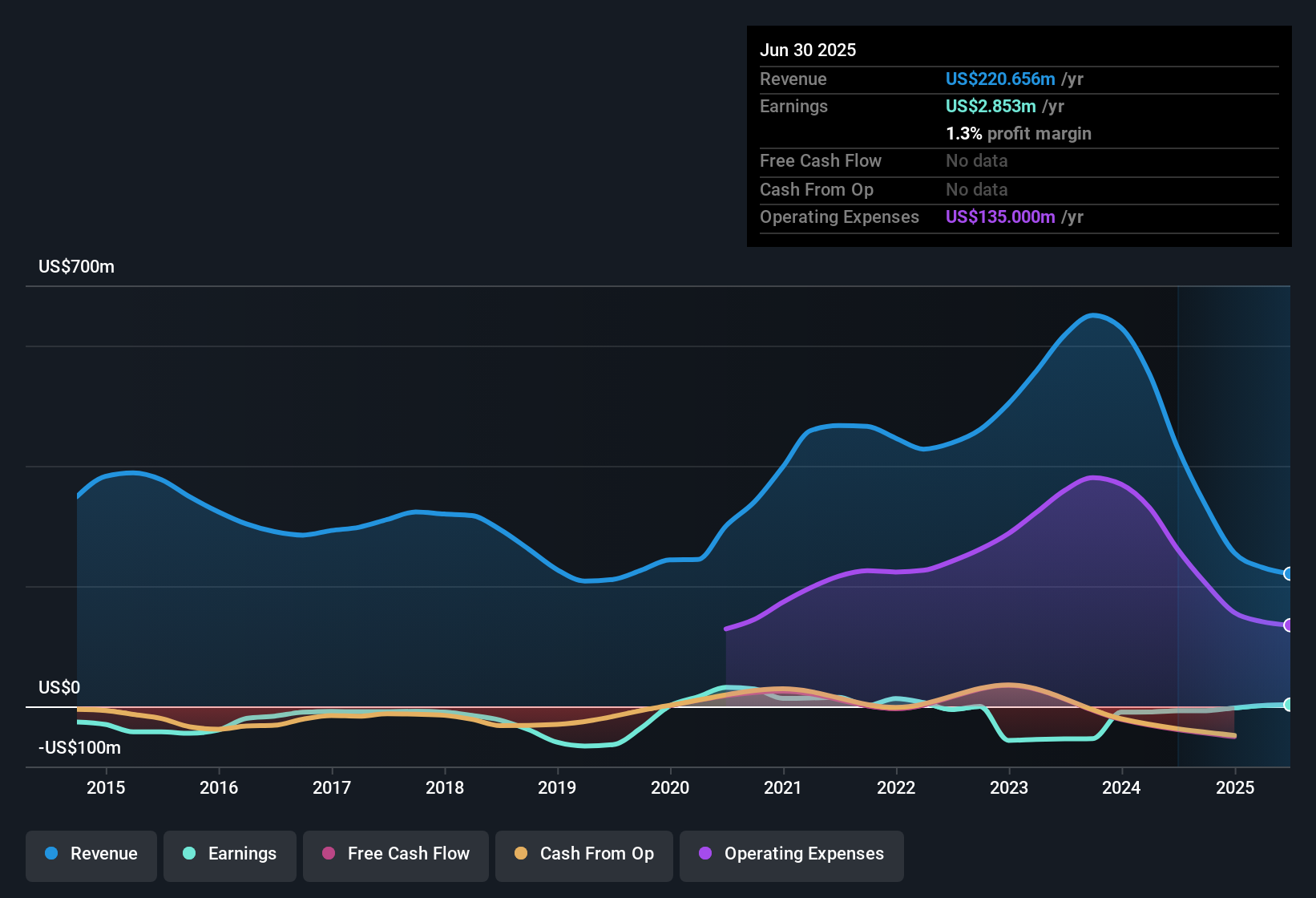Viewport: 1316px width, 898px height.
Task: Toggle the Operating Expenses series off
Action: point(790,854)
